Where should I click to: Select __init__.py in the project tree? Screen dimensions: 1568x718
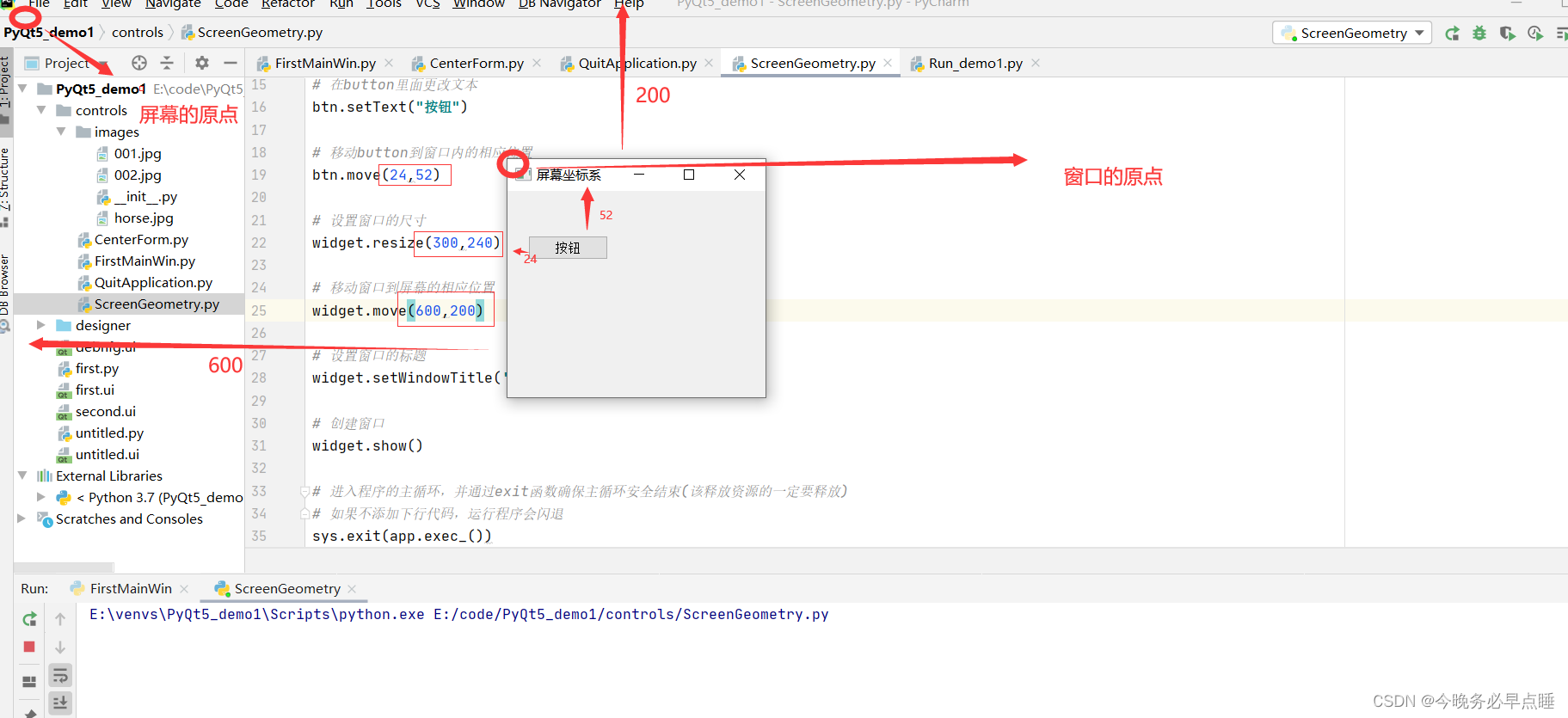[145, 196]
